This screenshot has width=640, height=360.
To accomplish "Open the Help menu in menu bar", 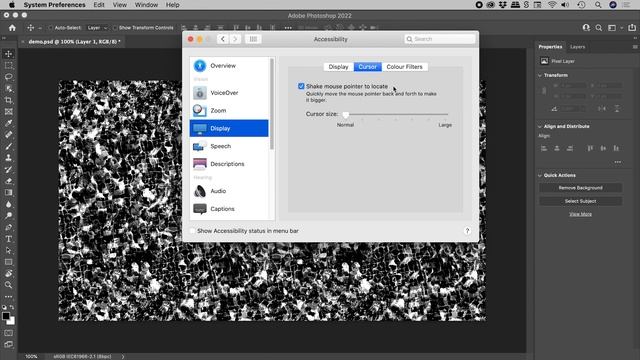I will (x=173, y=5).
